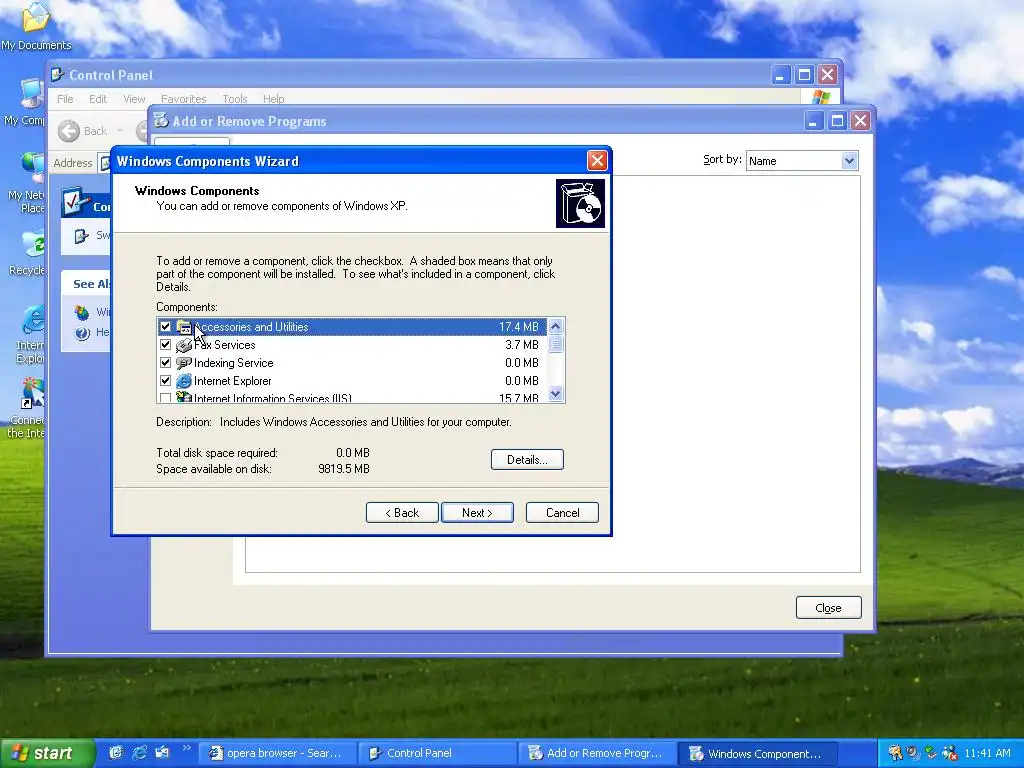Click the Details... button
Viewport: 1024px width, 768px height.
click(x=527, y=459)
